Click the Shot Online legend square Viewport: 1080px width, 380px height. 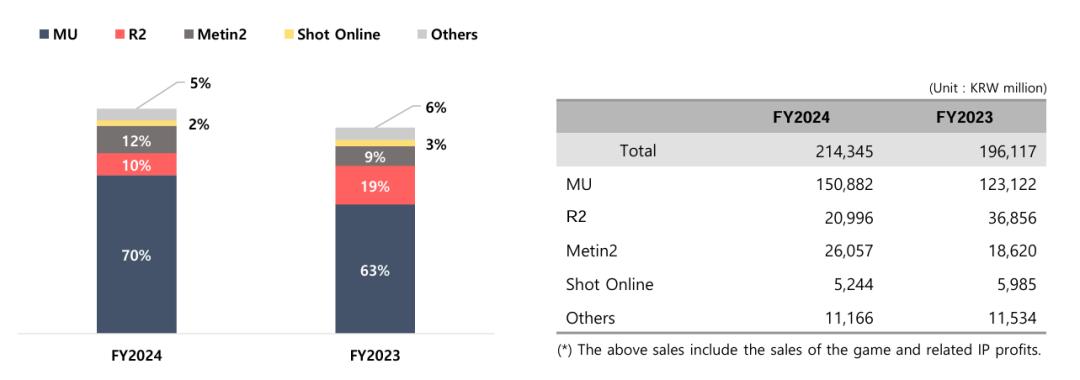pyautogui.click(x=287, y=34)
